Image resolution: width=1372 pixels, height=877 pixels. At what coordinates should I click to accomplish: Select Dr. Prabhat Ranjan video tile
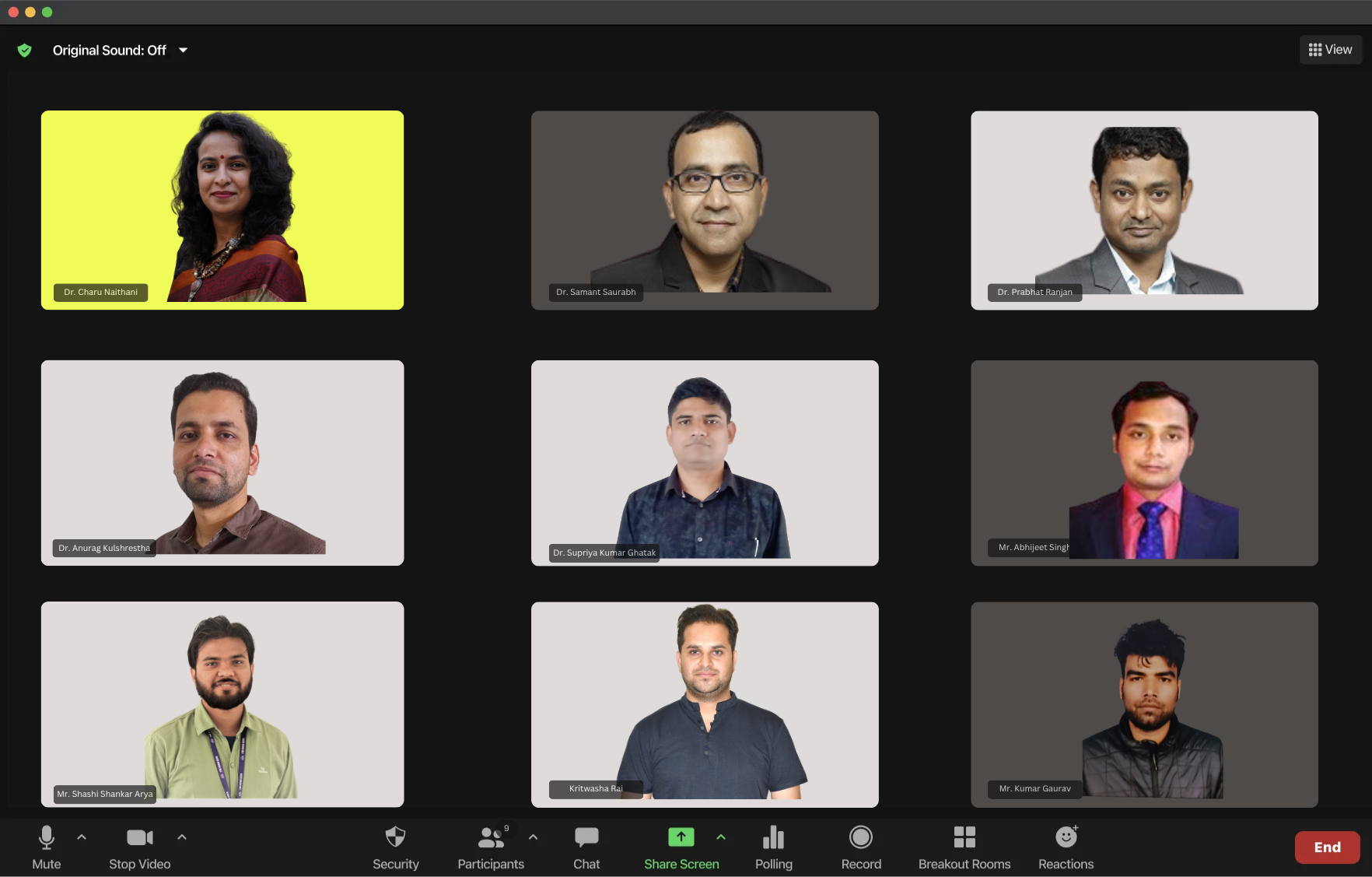point(1144,210)
